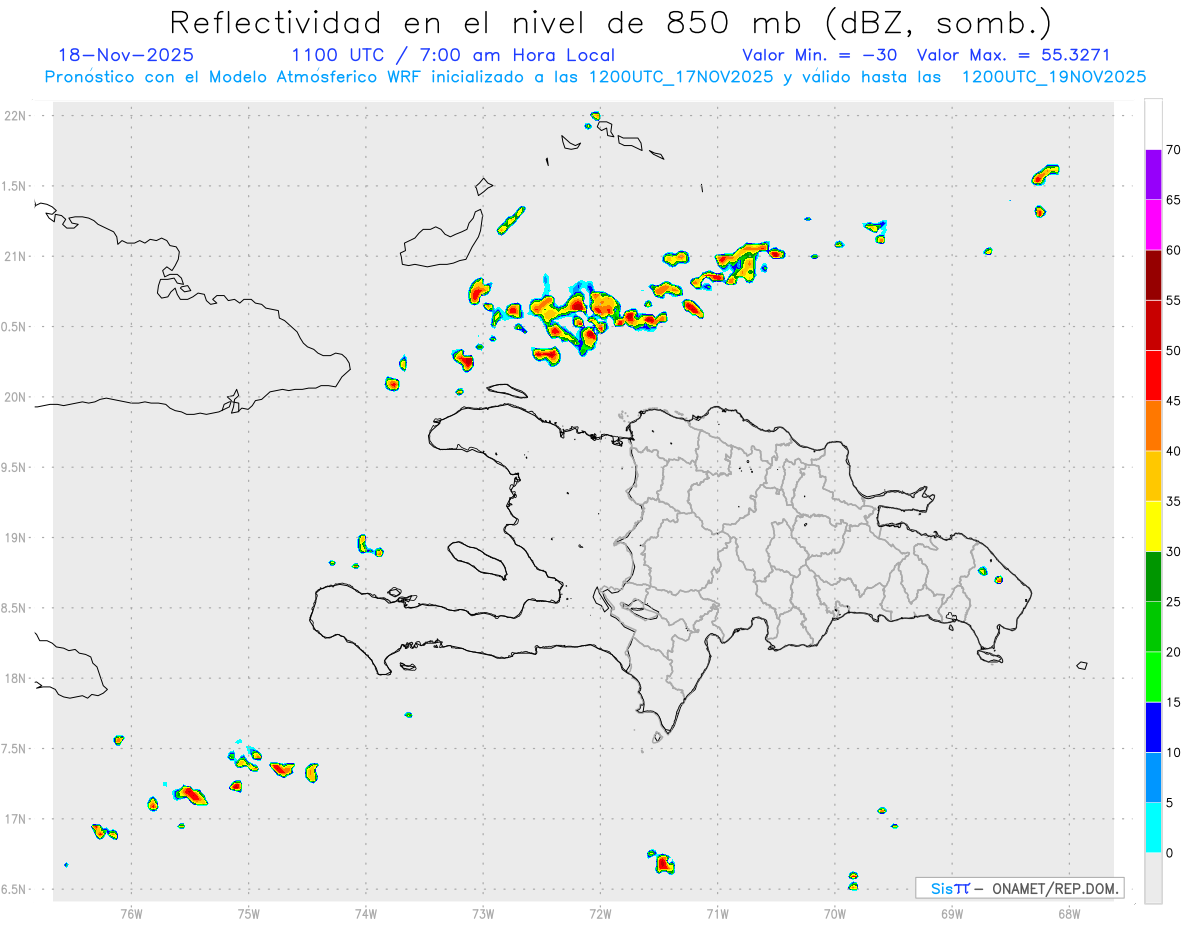Click the 'Valor Min. = -30' text
The image size is (1200, 927).
(x=820, y=55)
